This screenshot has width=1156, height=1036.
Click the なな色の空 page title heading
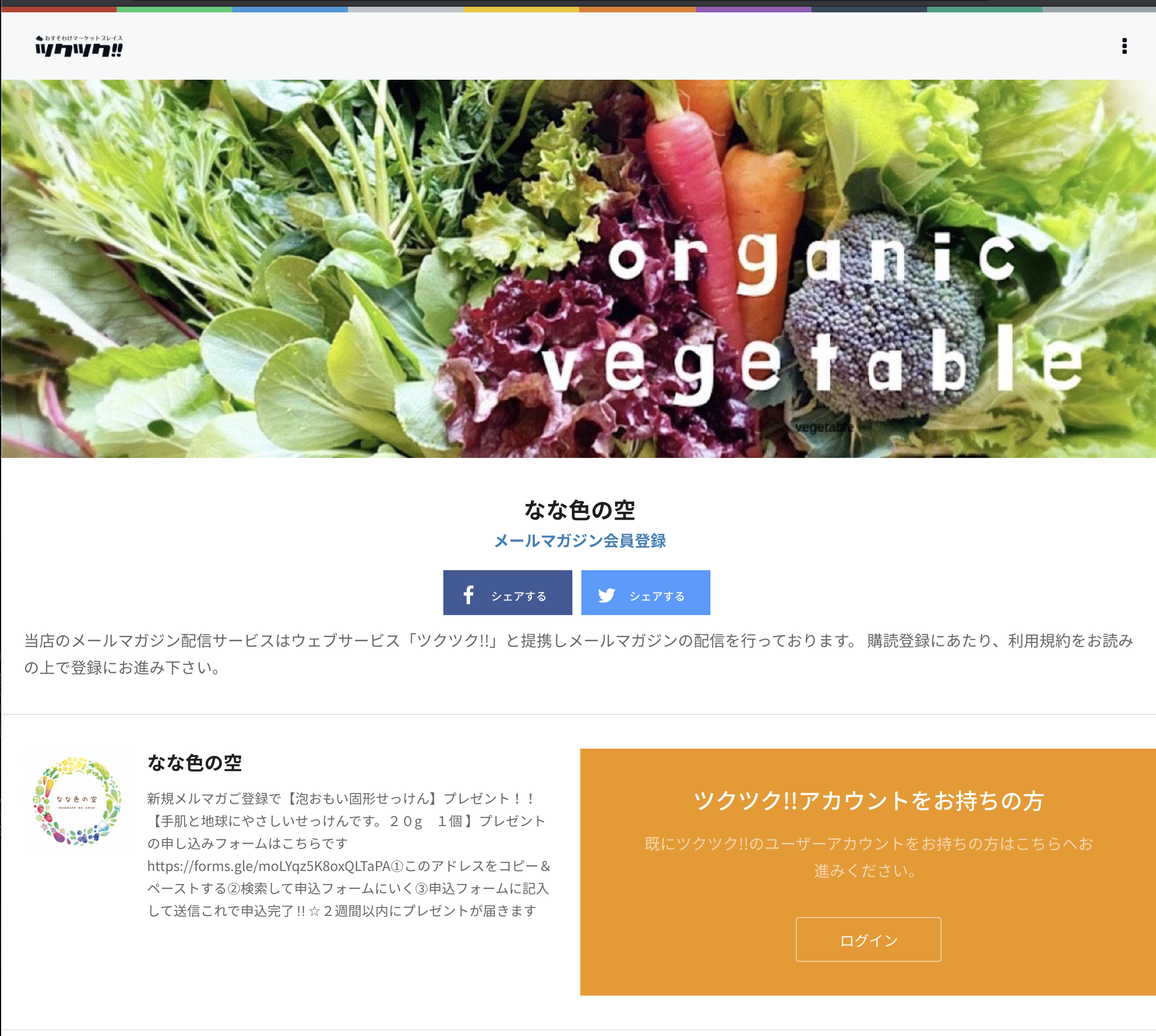[580, 510]
